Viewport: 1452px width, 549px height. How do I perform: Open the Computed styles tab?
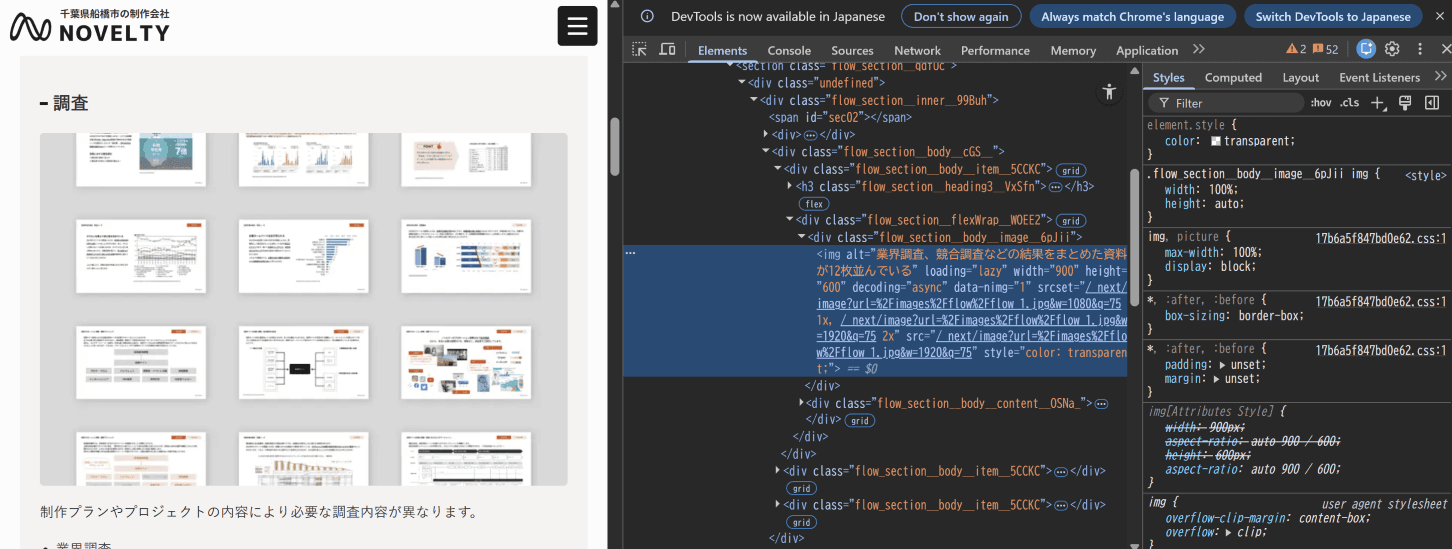tap(1233, 77)
